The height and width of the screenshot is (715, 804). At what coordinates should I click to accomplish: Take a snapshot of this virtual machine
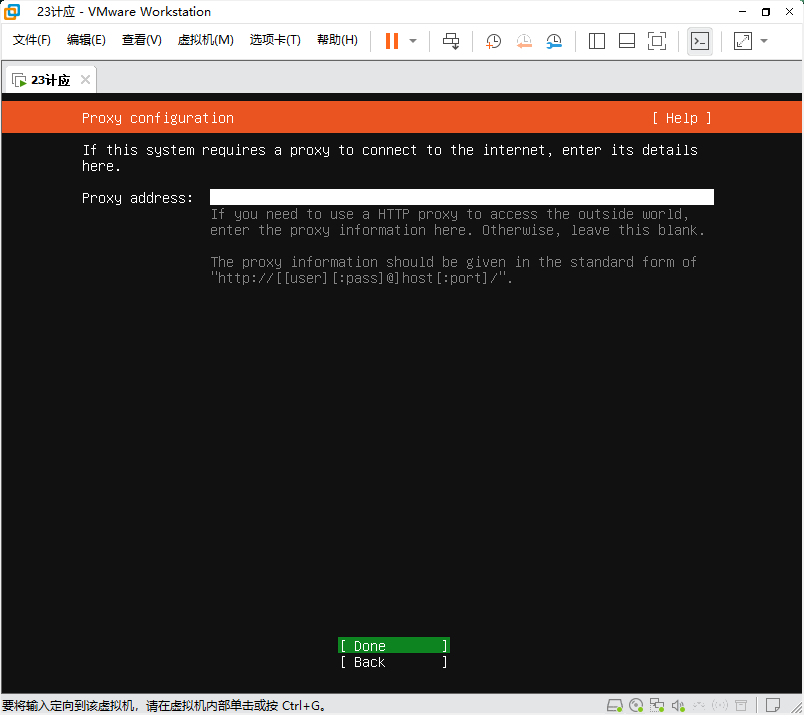(493, 41)
